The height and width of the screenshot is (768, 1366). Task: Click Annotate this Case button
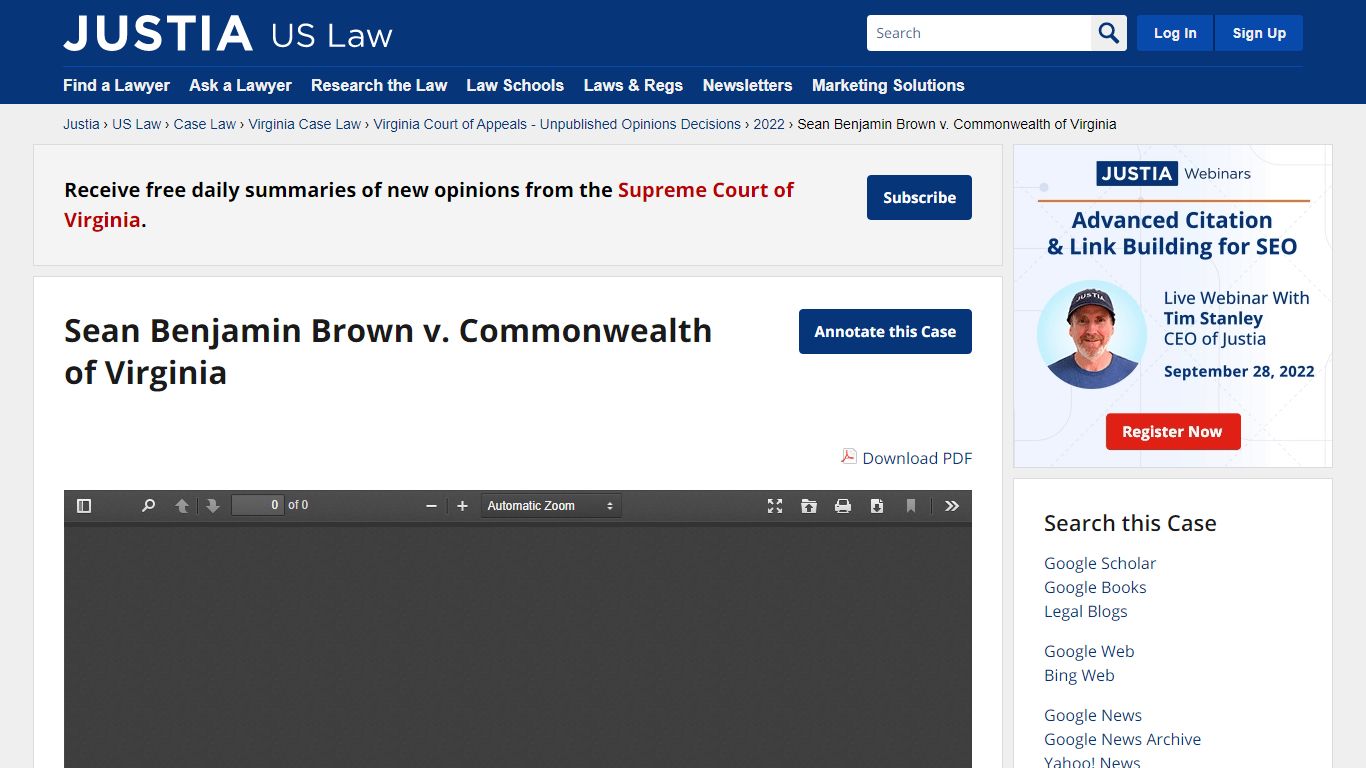[x=885, y=331]
